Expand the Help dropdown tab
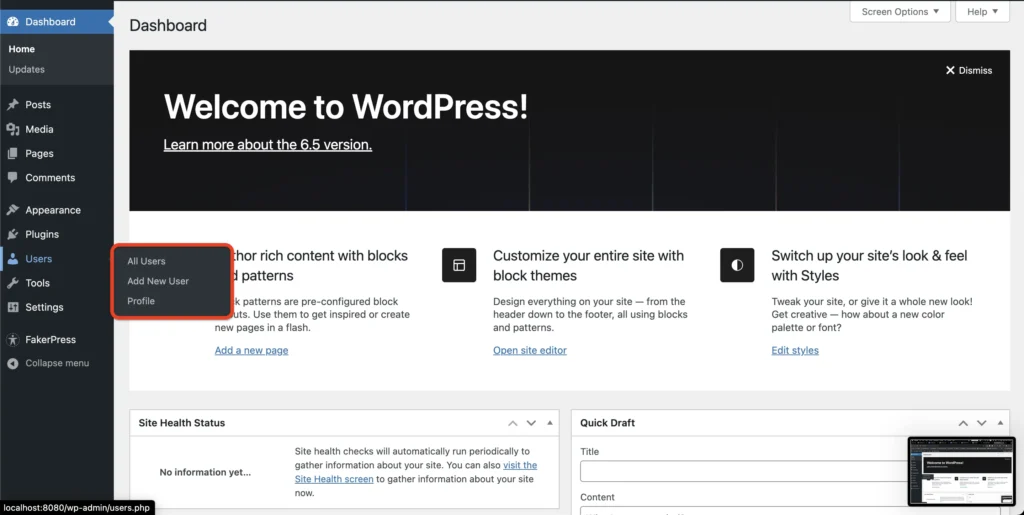The height and width of the screenshot is (515, 1024). (x=983, y=12)
